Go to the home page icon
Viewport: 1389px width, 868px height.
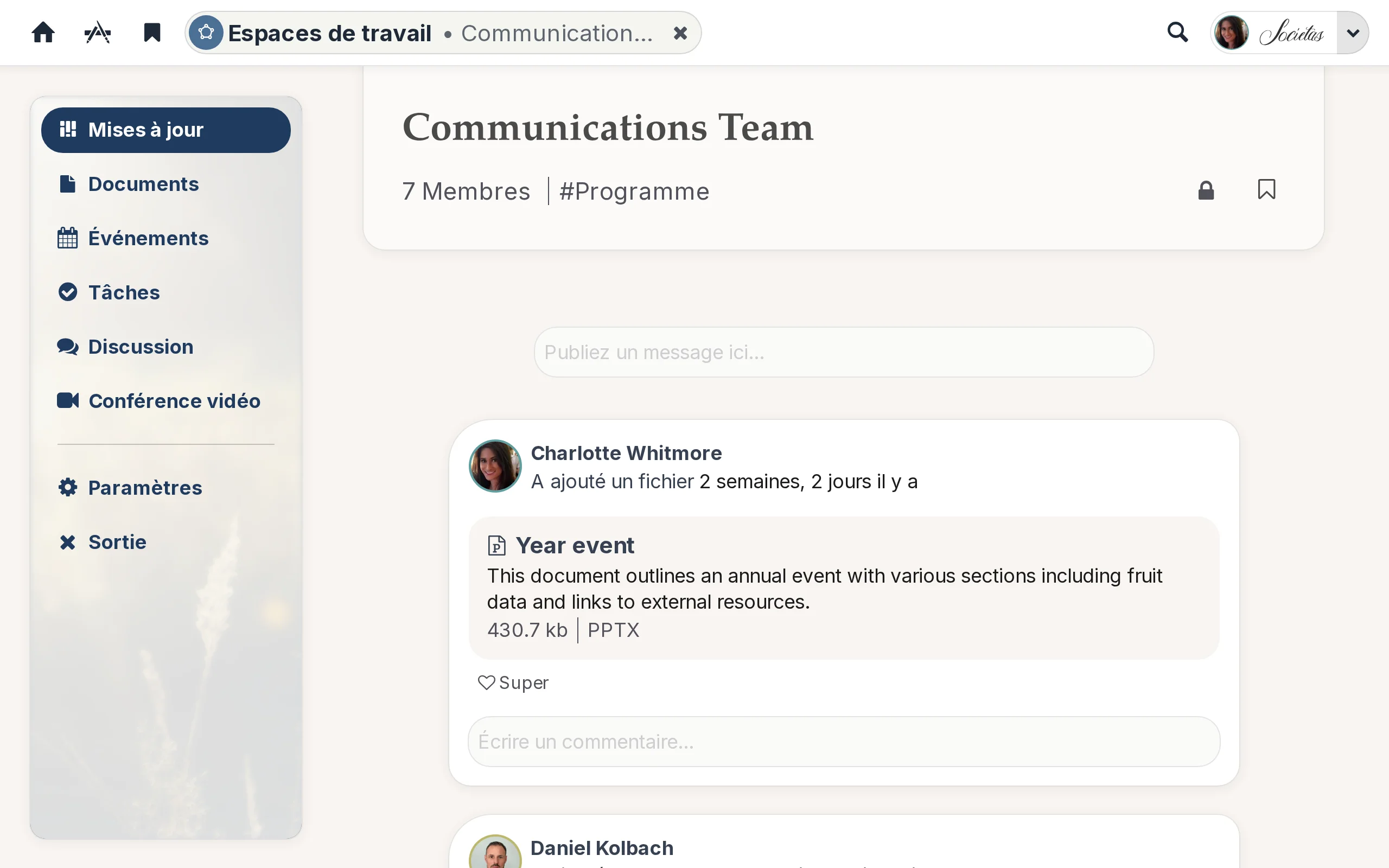click(43, 33)
